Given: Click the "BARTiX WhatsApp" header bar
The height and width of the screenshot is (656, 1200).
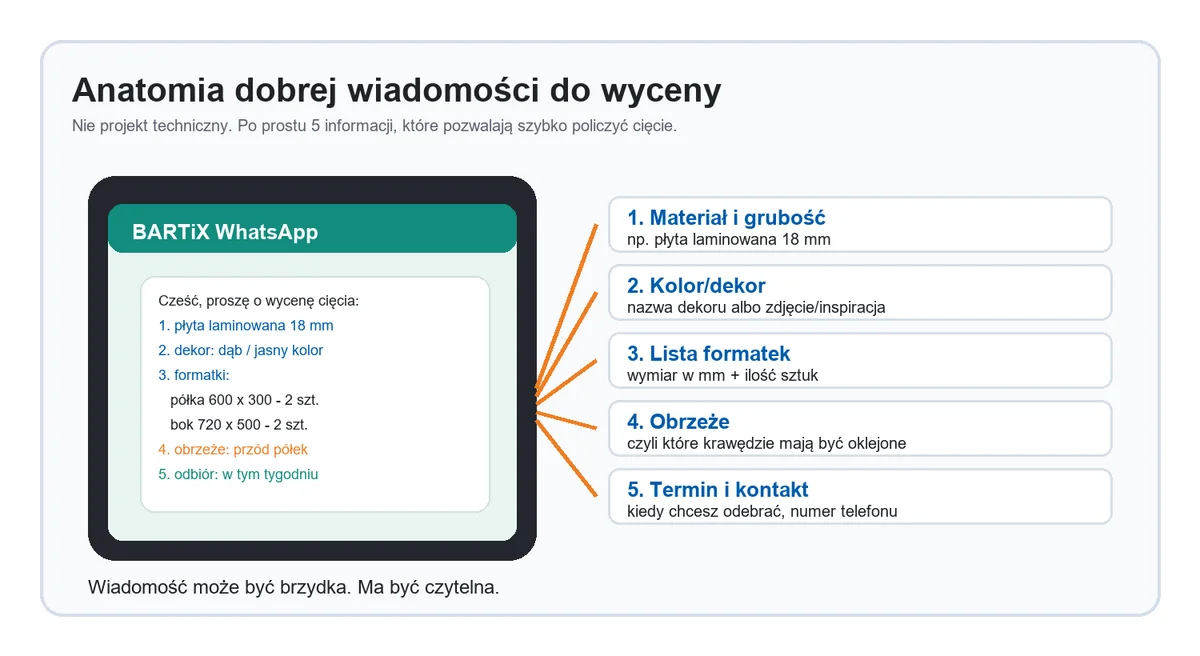Looking at the screenshot, I should pos(312,229).
